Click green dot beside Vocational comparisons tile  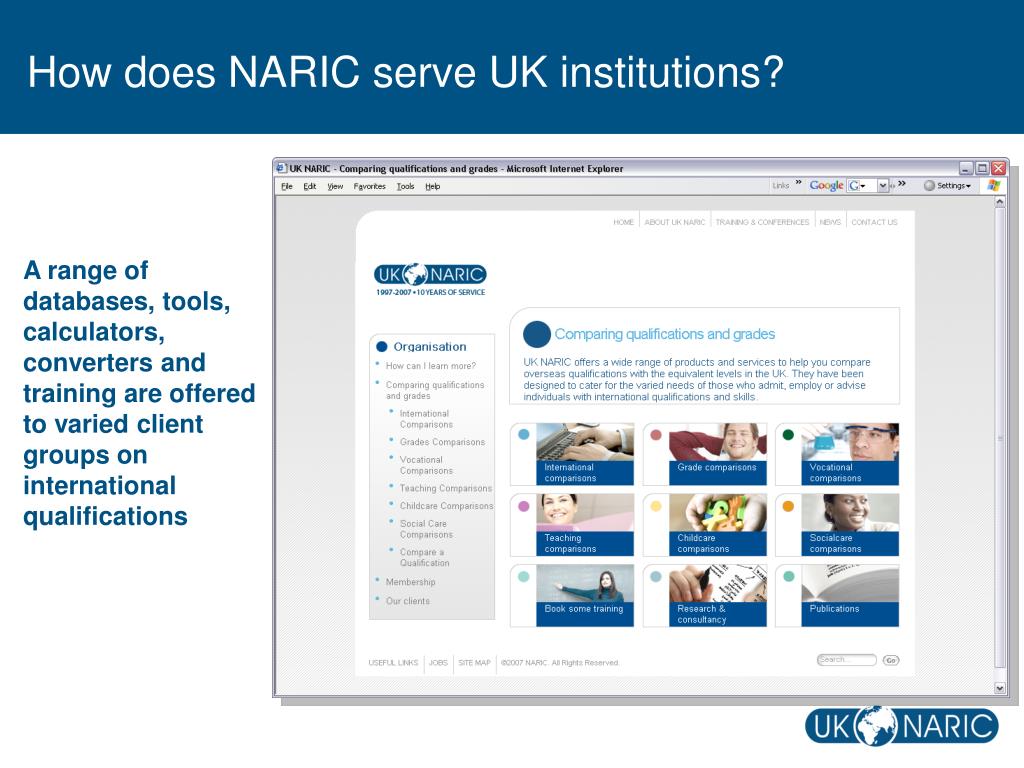[x=788, y=435]
